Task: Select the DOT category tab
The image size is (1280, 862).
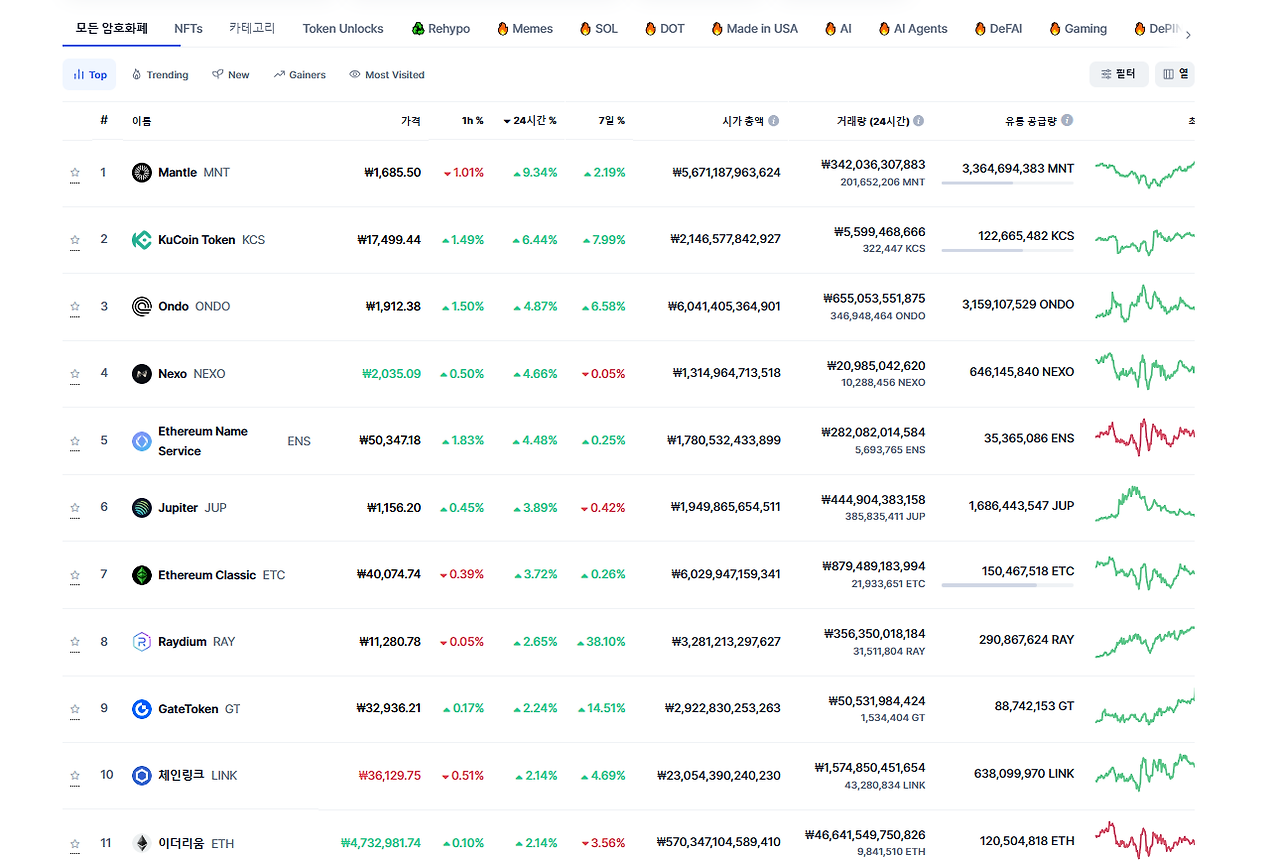Action: click(665, 29)
